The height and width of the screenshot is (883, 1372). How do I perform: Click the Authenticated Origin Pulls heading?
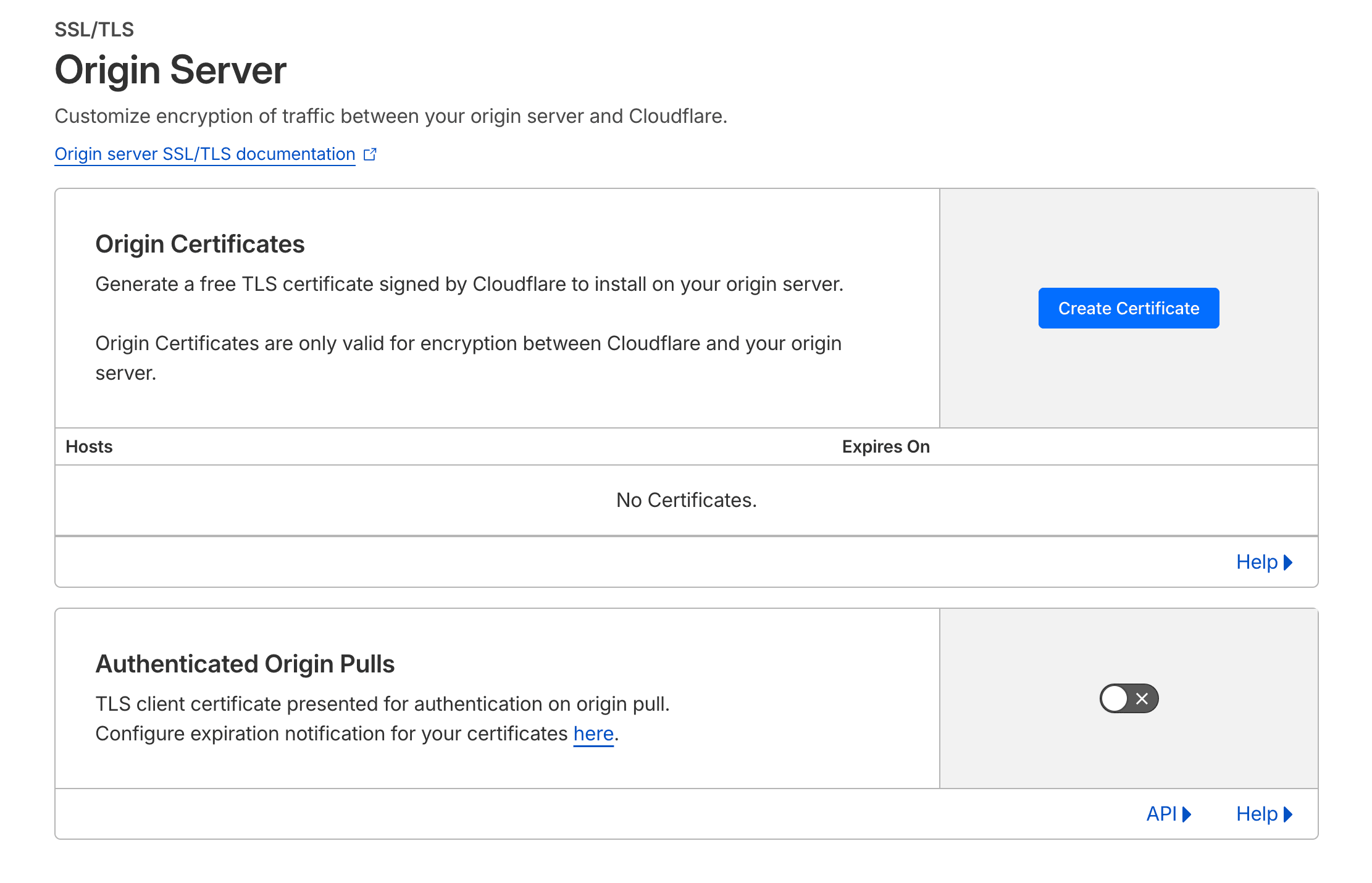pyautogui.click(x=245, y=663)
